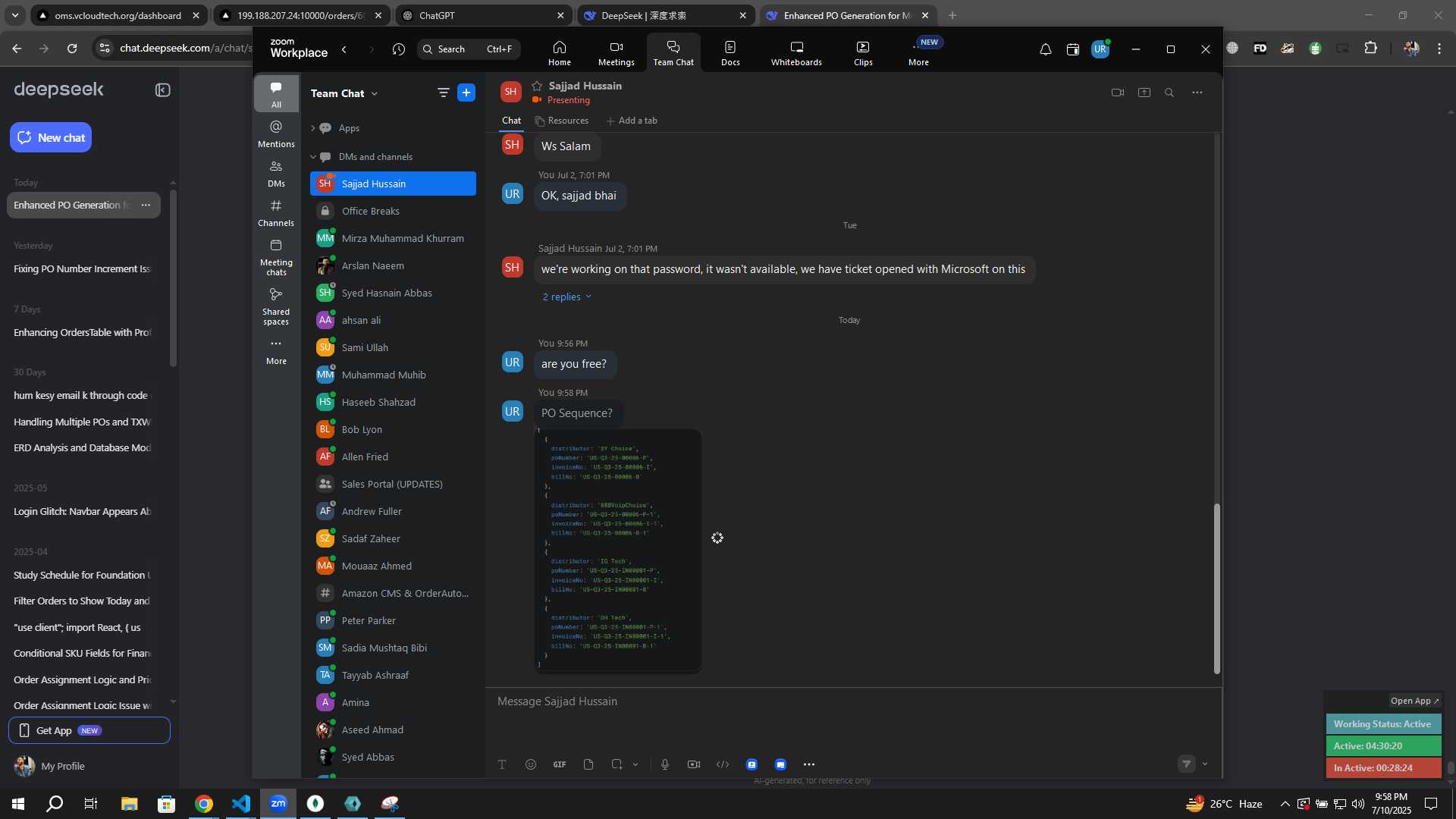Record audio message microphone icon
Screen dimensions: 1456x819
pyautogui.click(x=665, y=764)
